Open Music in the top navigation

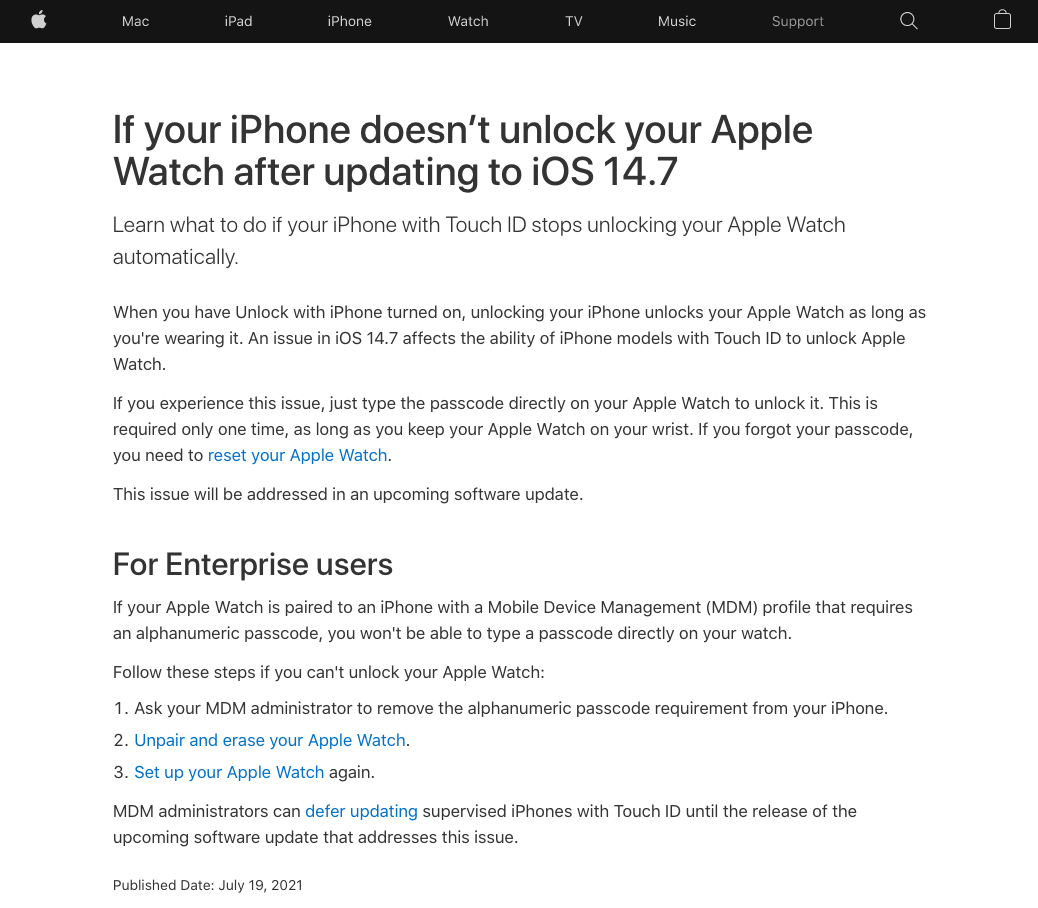677,21
